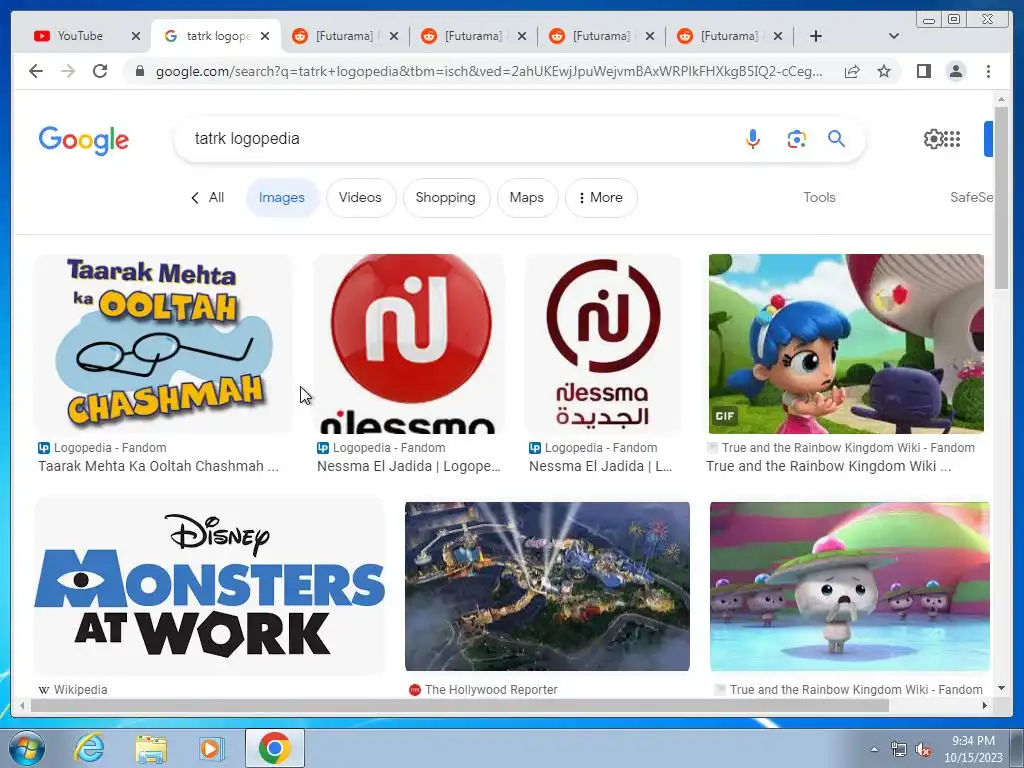
Task: Click scroll down arrow of vertical scrollbar
Action: coord(1001,688)
